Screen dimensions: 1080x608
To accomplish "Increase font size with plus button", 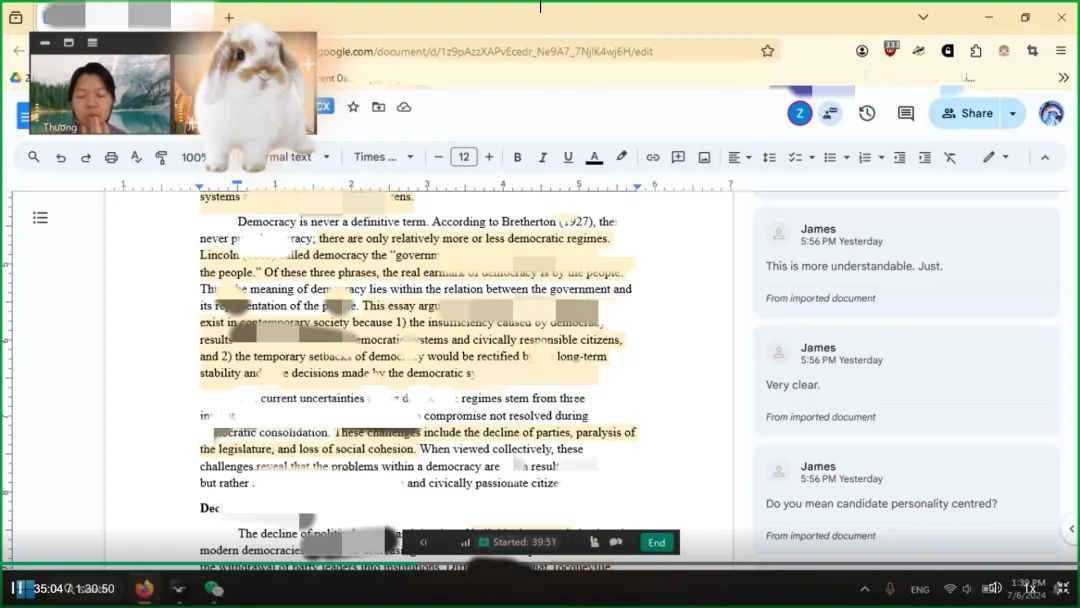I will click(489, 157).
